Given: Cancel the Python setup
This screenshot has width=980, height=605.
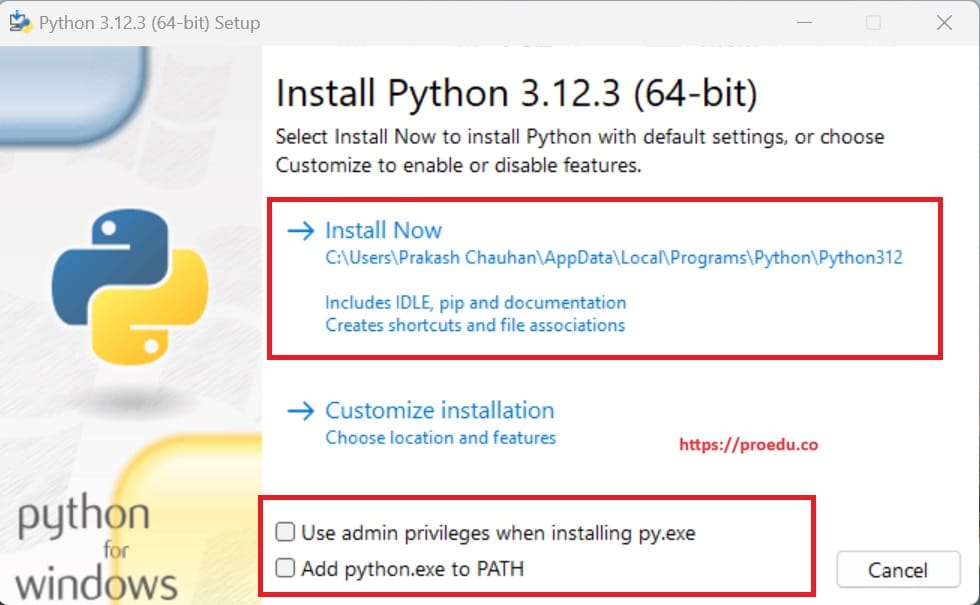Looking at the screenshot, I should [898, 569].
